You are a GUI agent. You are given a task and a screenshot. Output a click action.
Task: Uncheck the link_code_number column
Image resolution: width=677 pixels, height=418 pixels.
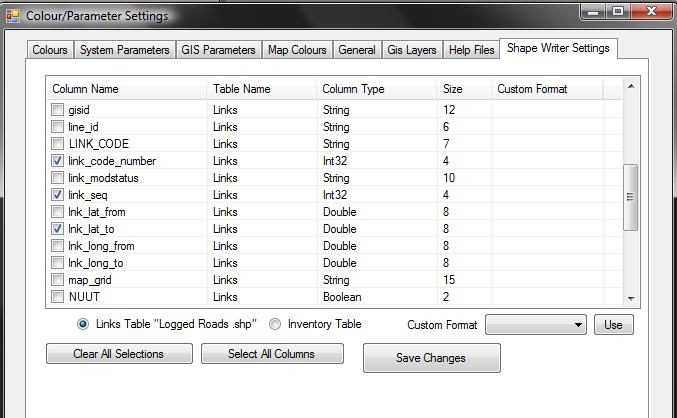click(58, 161)
